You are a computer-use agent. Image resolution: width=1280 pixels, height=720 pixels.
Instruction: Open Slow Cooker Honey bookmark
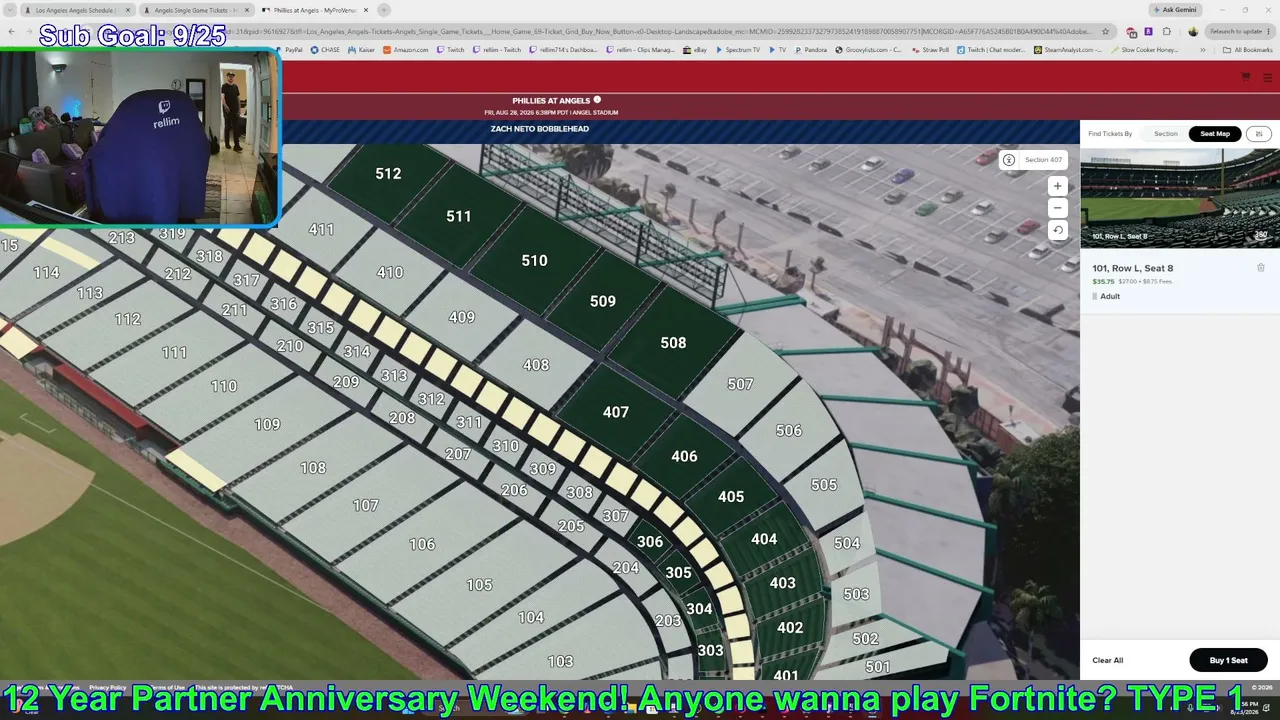click(1144, 49)
